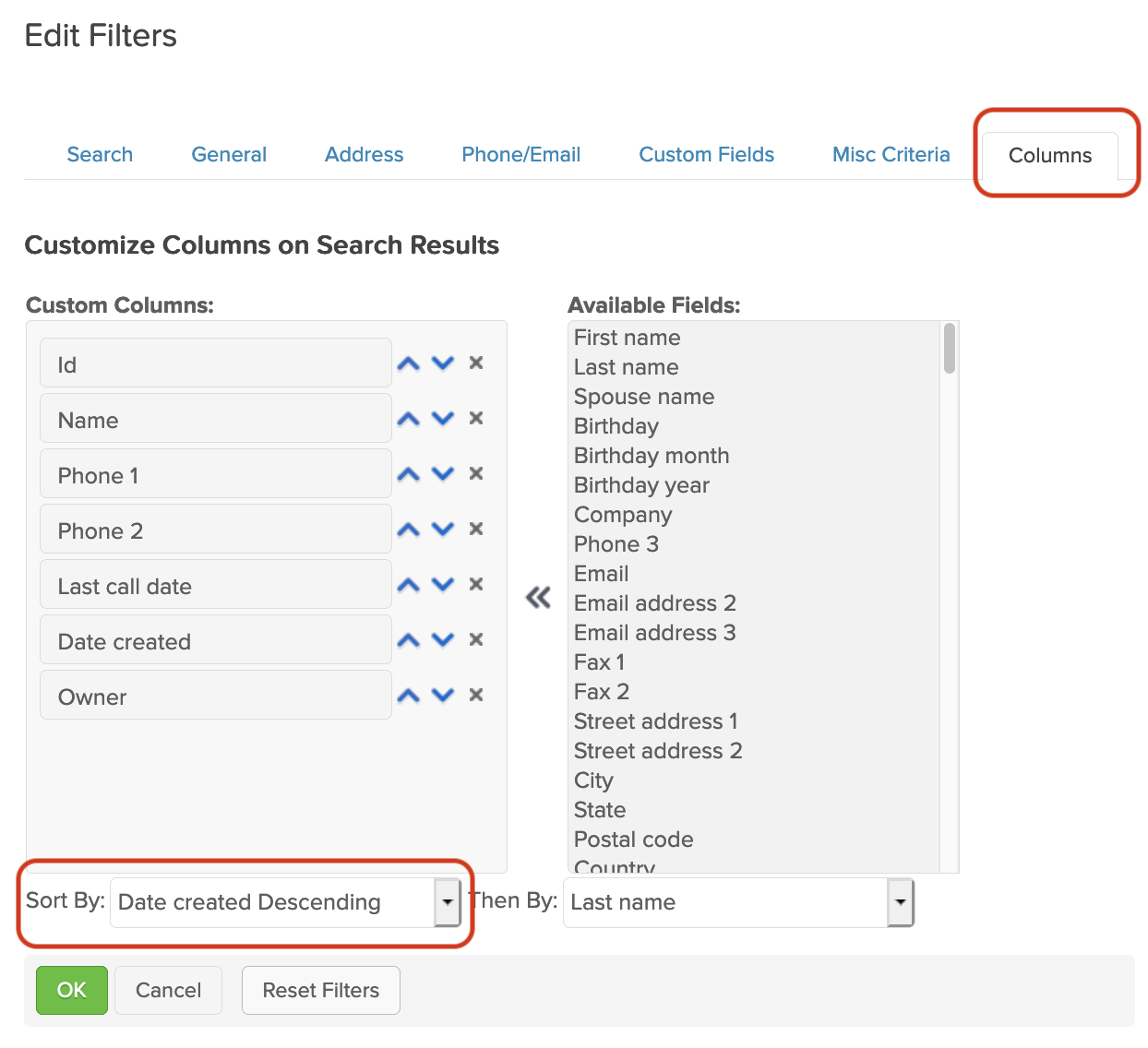The image size is (1148, 1048).
Task: Select the First name available field
Action: point(627,338)
